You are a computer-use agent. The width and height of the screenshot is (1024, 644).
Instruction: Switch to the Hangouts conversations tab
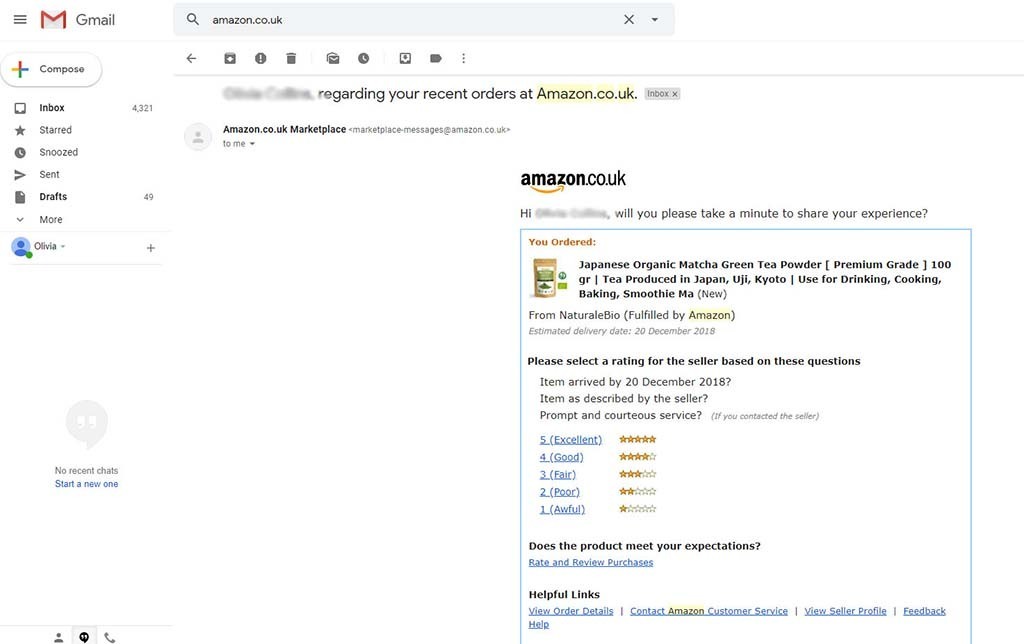click(84, 637)
